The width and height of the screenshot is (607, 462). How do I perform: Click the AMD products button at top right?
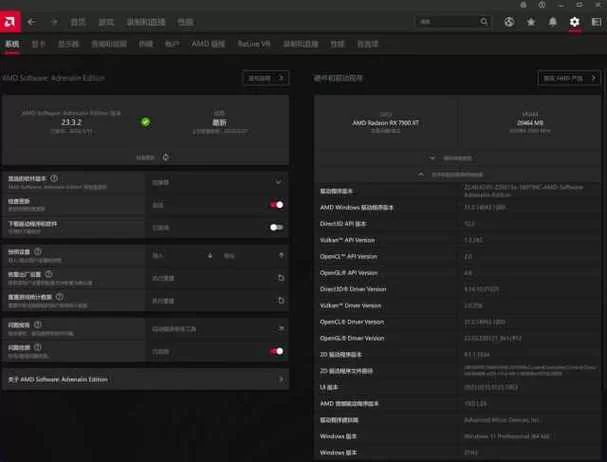click(x=569, y=78)
